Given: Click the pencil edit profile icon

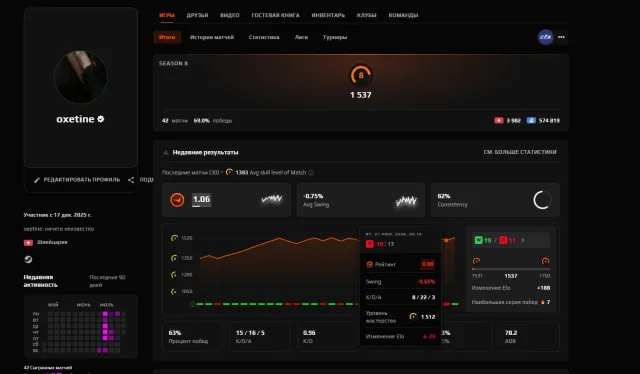Looking at the screenshot, I should (37, 180).
